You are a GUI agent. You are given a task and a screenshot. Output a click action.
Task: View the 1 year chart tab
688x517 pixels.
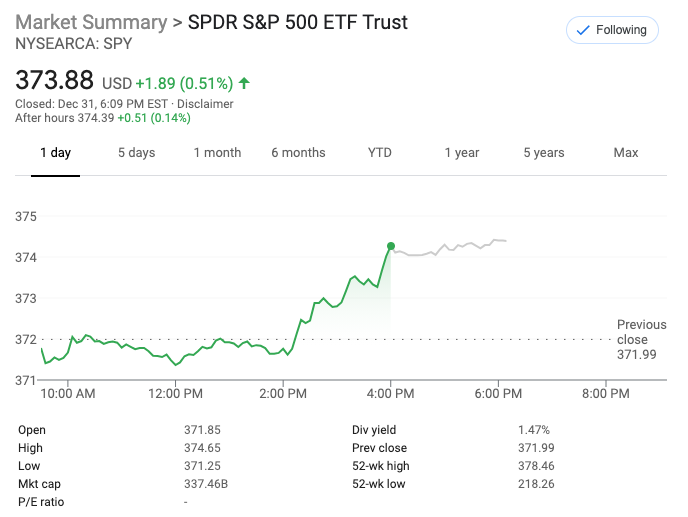tap(462, 153)
